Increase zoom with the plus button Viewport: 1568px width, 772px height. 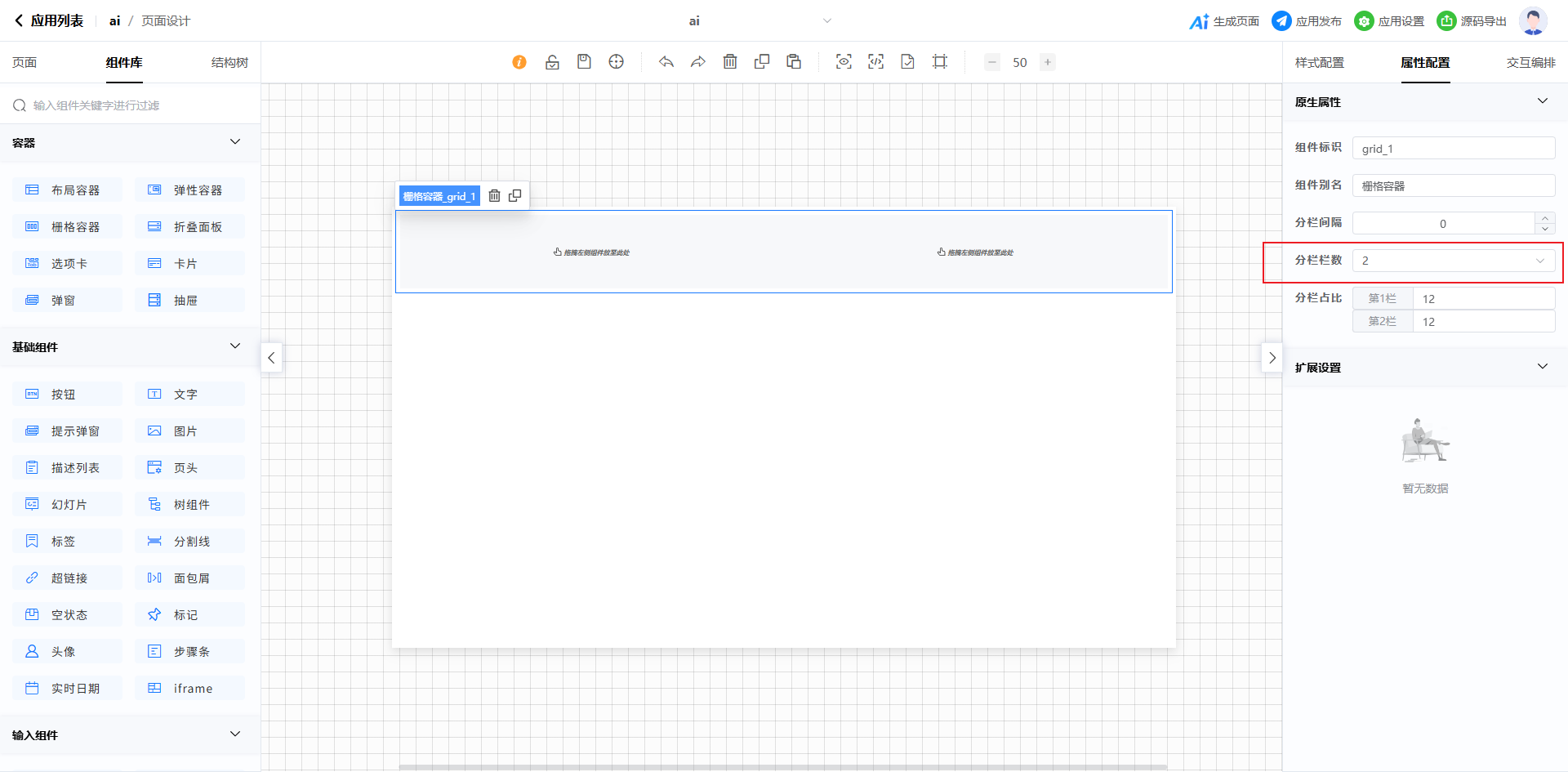pos(1048,62)
